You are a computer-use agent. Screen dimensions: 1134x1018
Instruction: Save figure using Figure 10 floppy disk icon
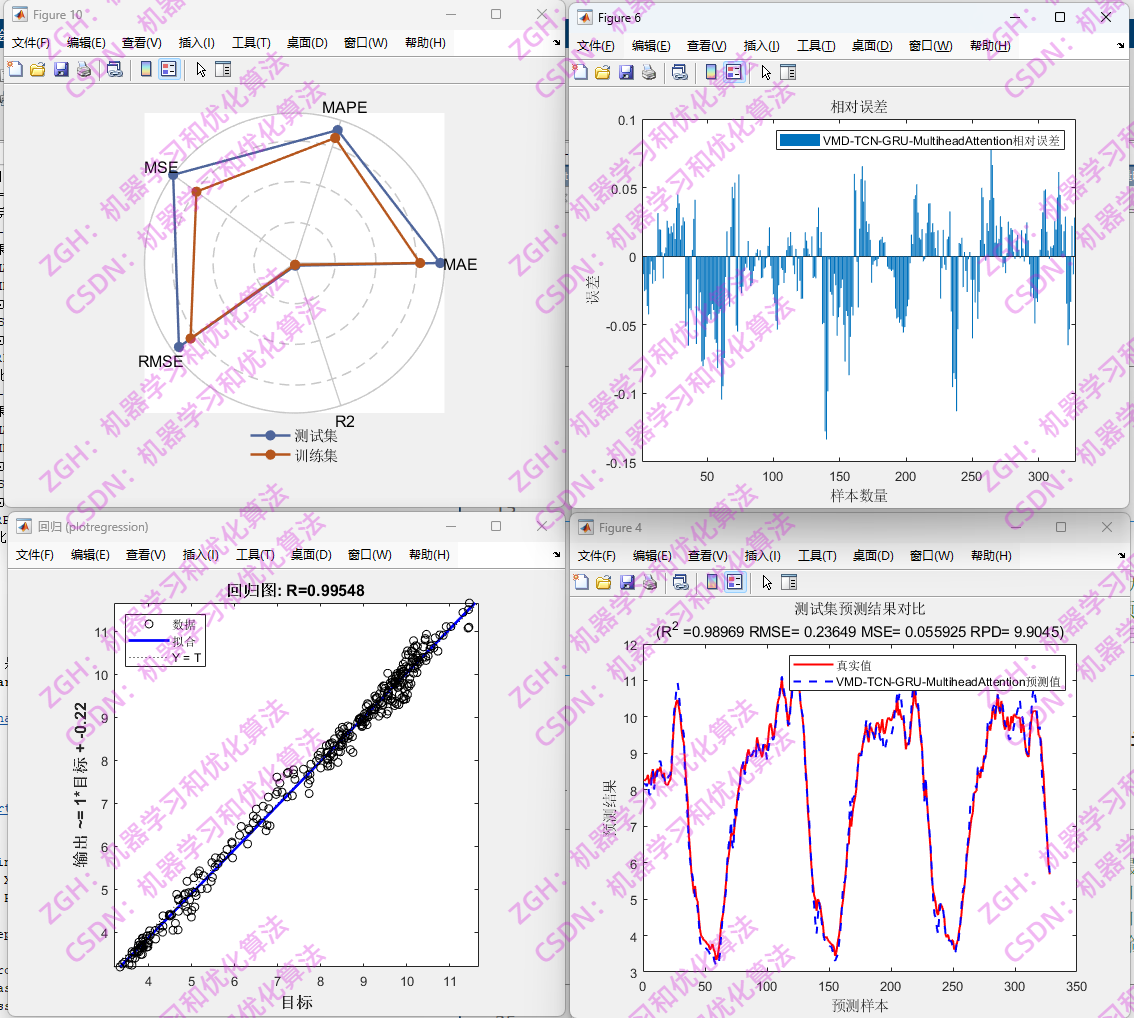click(x=61, y=69)
